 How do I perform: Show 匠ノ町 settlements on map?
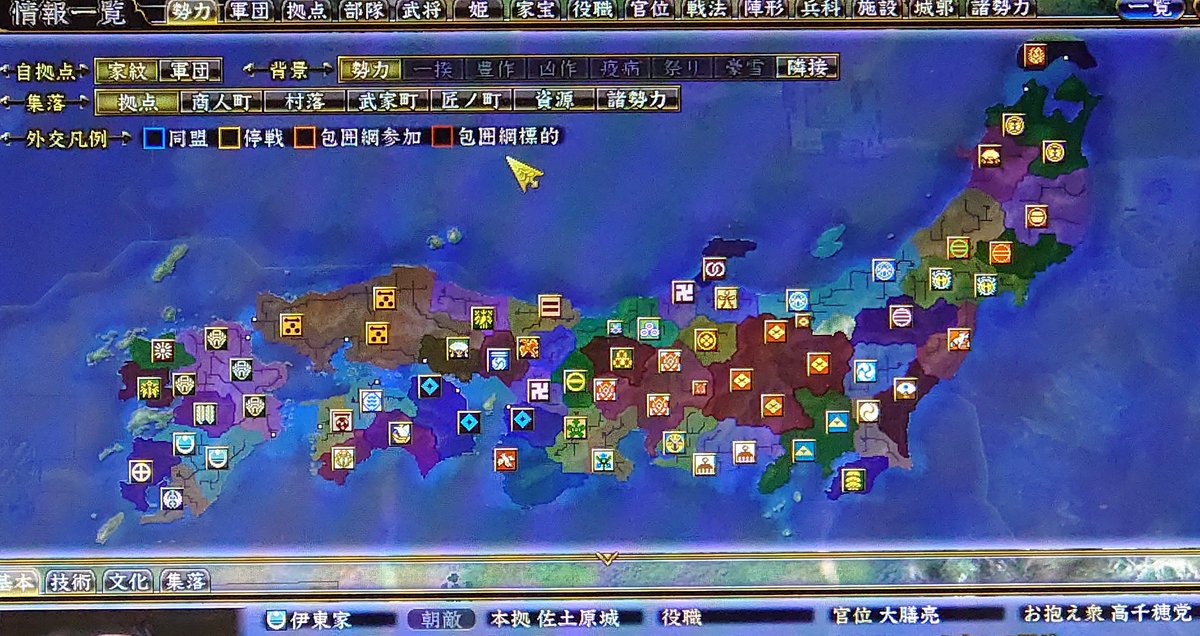(471, 100)
